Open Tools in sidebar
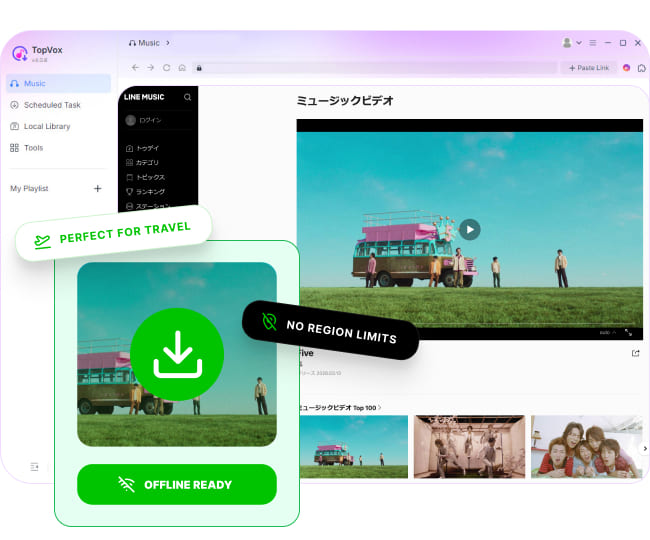This screenshot has height=540, width=650. pos(27,148)
